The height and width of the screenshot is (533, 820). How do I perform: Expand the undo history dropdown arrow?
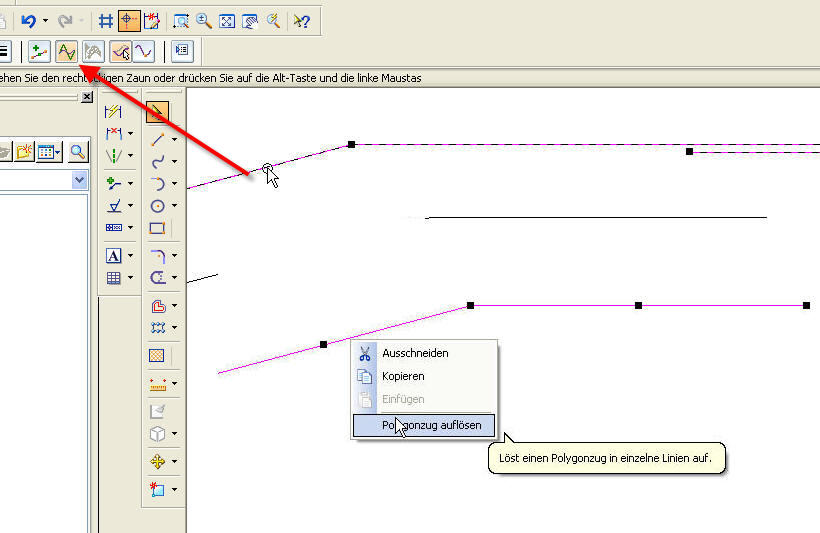45,20
